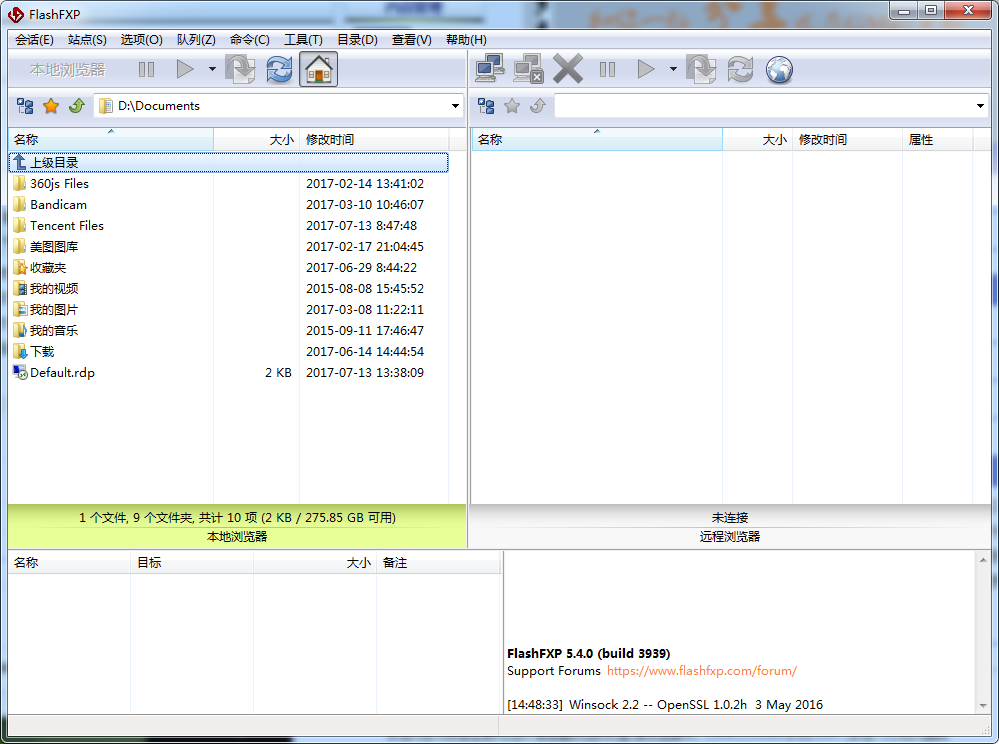Expand the remote path dropdown
The height and width of the screenshot is (744, 999).
coord(981,106)
